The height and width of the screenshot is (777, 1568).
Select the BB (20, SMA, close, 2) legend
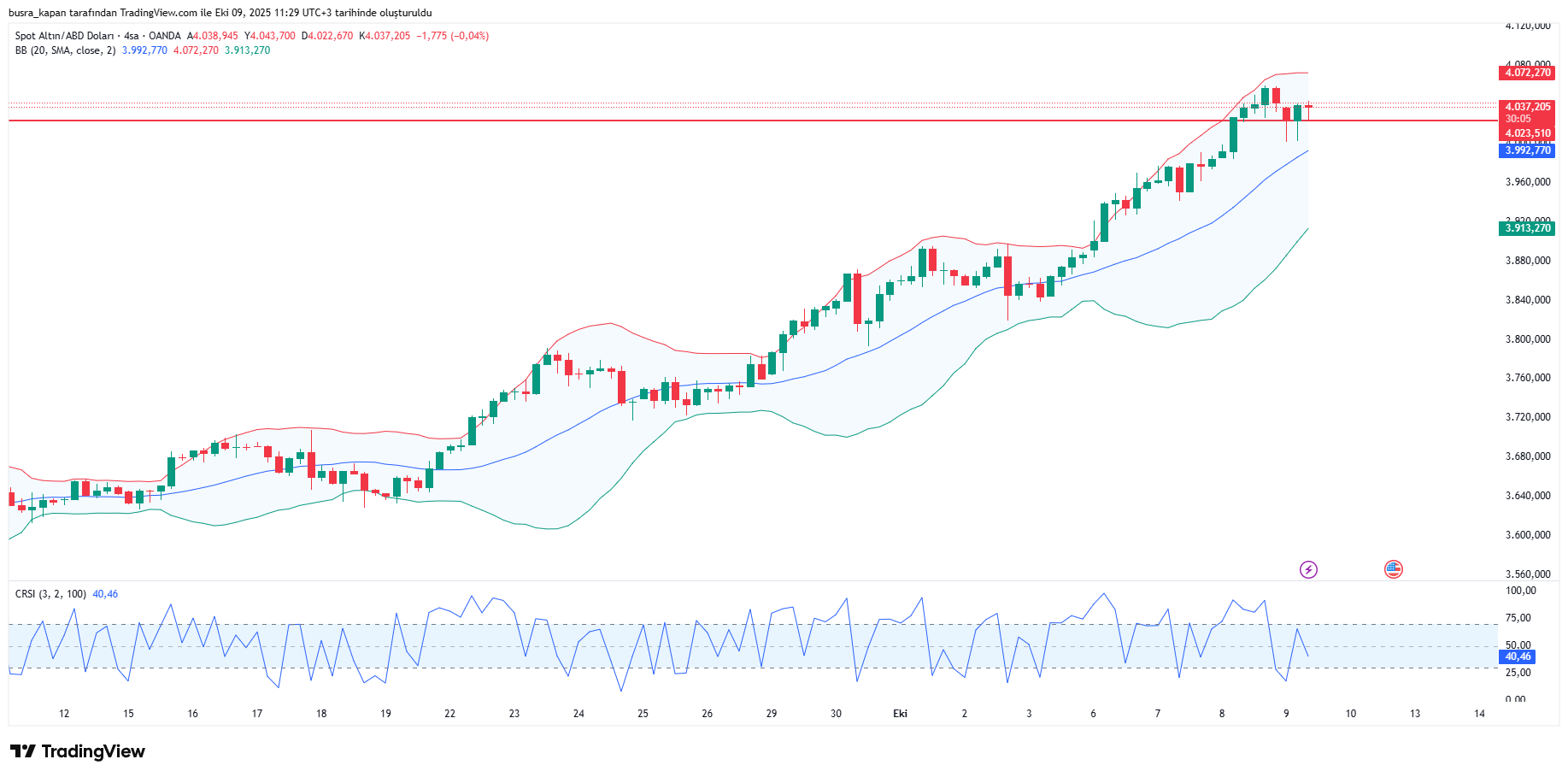point(65,50)
